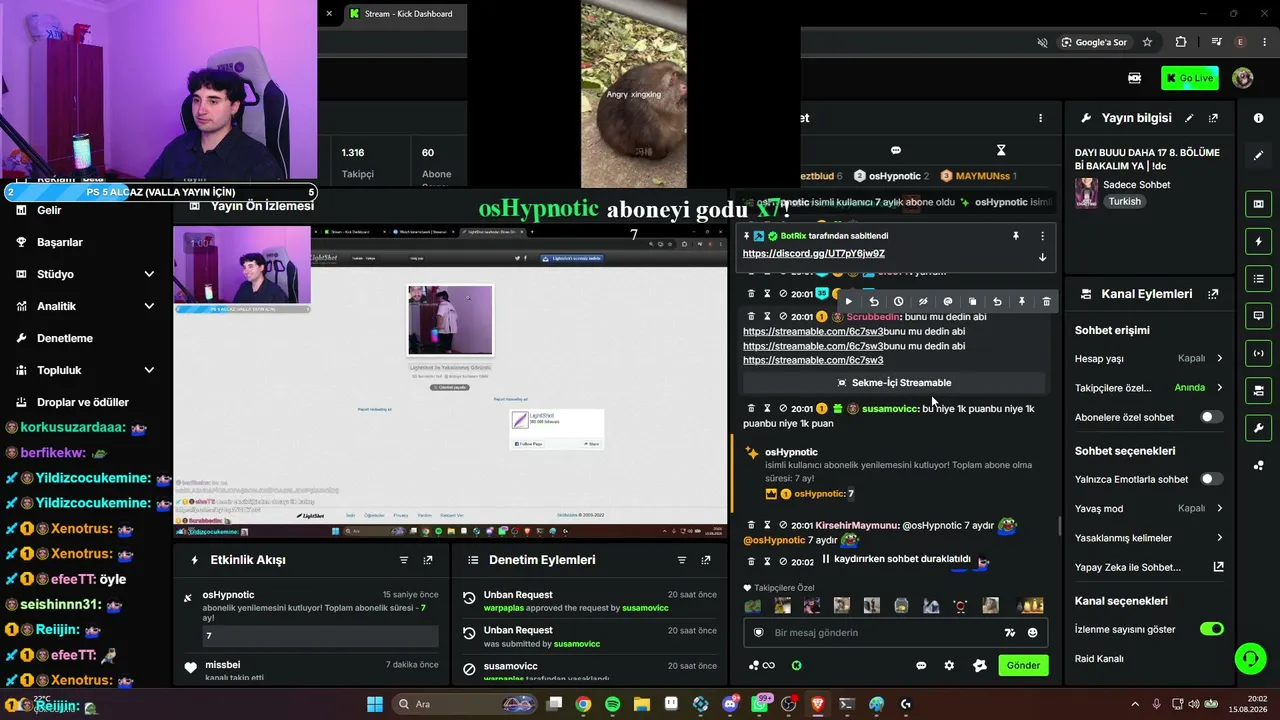The height and width of the screenshot is (720, 1280).
Task: Open Droplar ve ödüller in sidebar
Action: pos(84,402)
